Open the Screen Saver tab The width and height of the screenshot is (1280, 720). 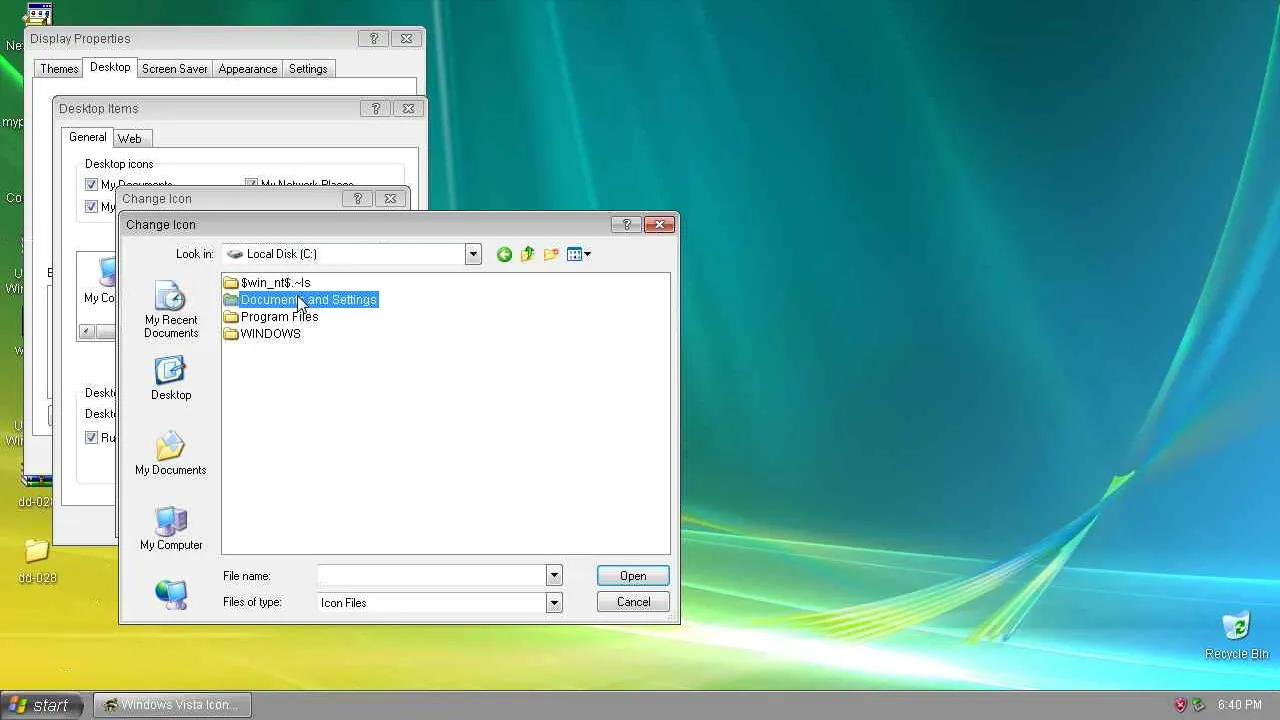pyautogui.click(x=175, y=69)
